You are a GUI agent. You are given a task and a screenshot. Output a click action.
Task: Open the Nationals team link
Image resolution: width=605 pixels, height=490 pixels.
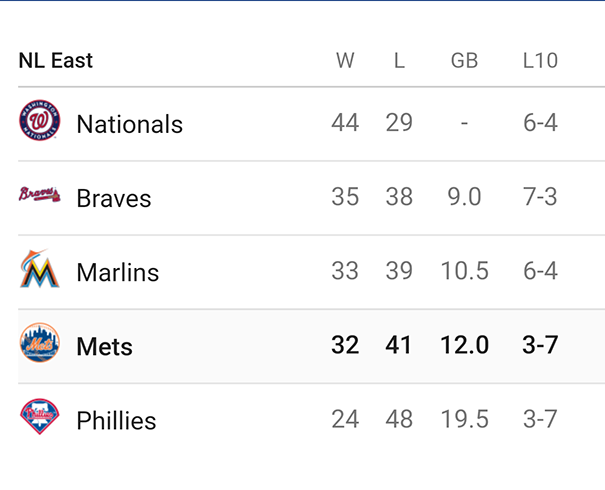[x=129, y=124]
